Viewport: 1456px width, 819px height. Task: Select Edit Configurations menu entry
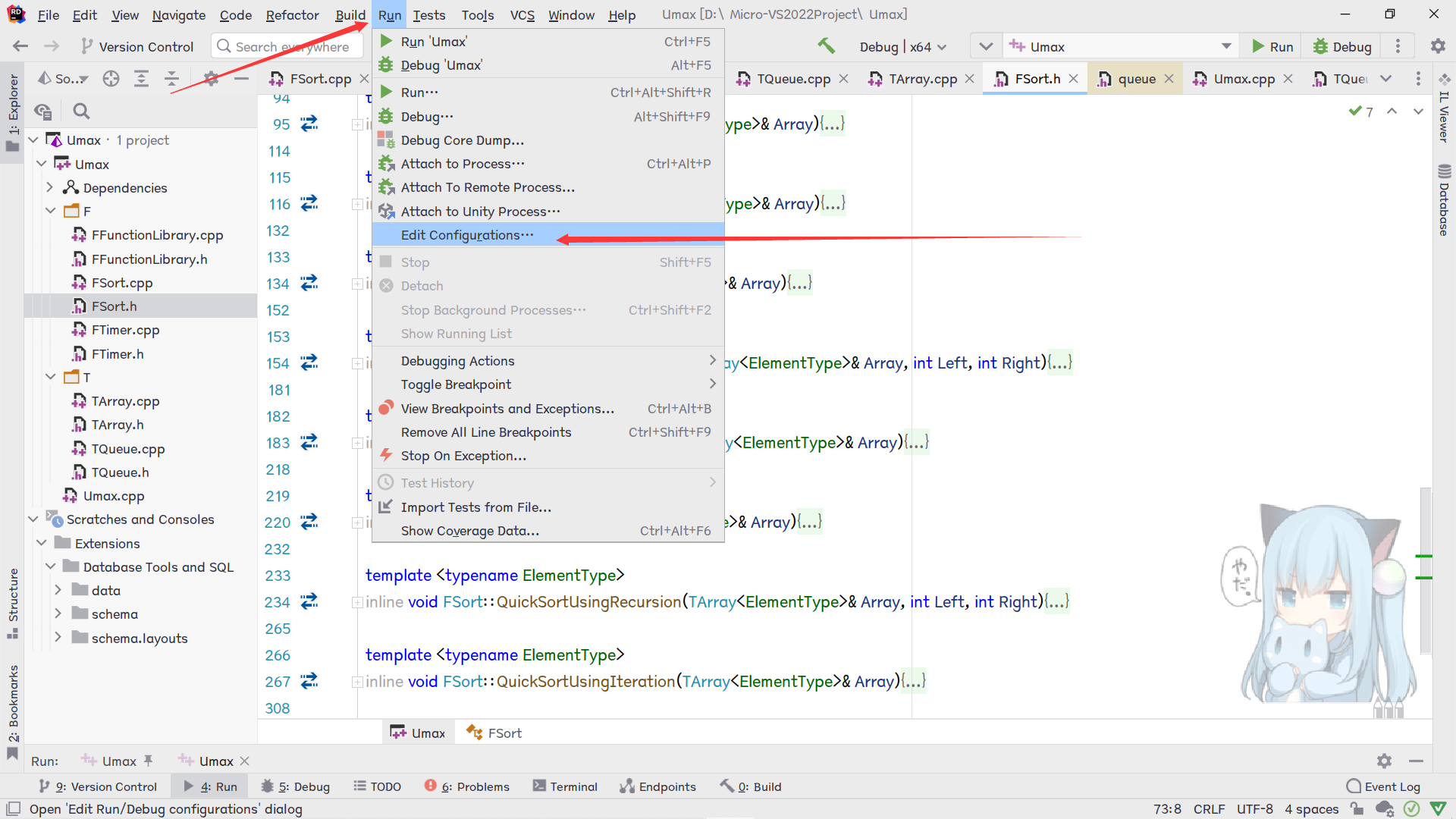pyautogui.click(x=467, y=235)
